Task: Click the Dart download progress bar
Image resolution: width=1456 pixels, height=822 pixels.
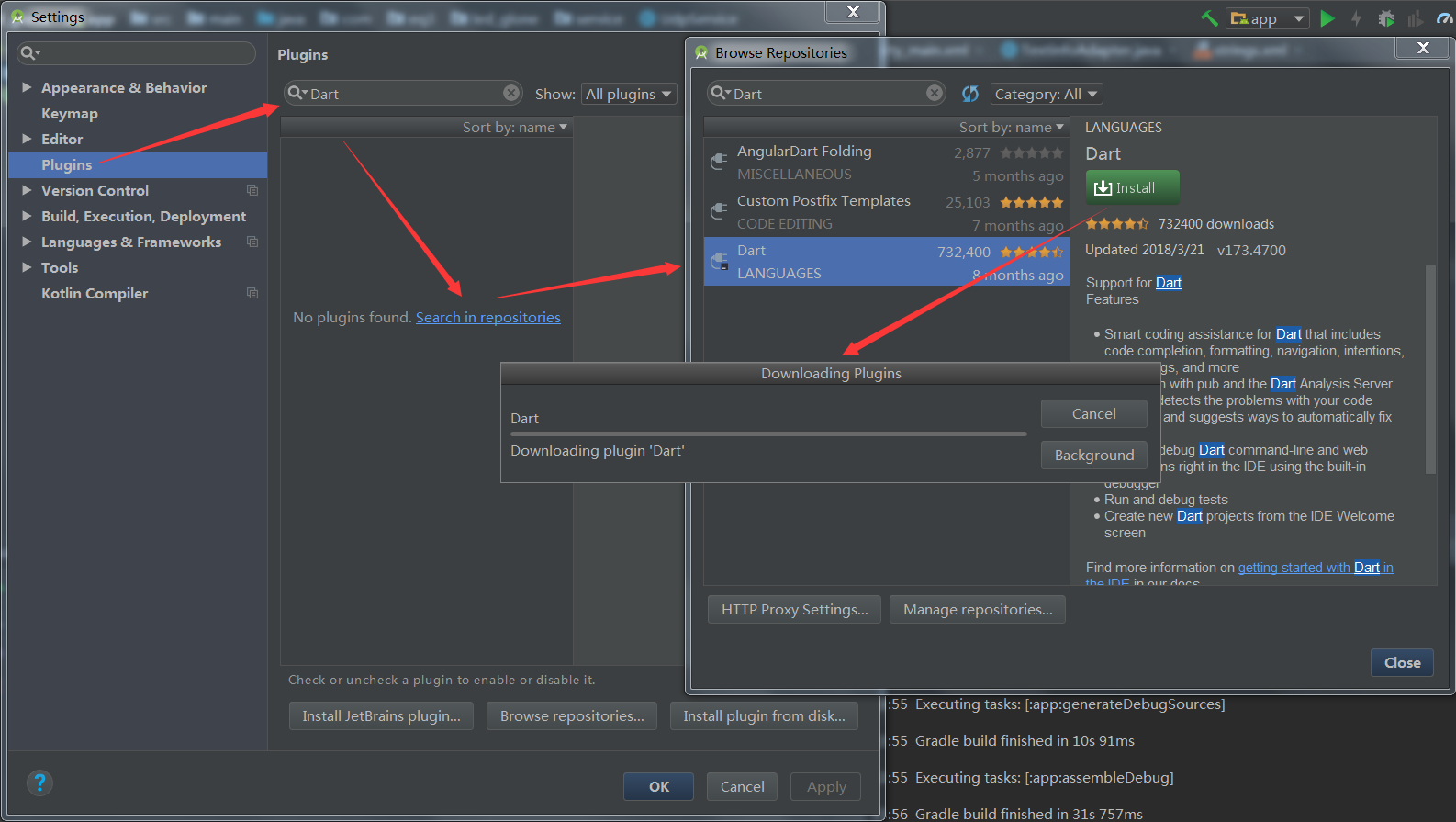Action: (x=768, y=434)
